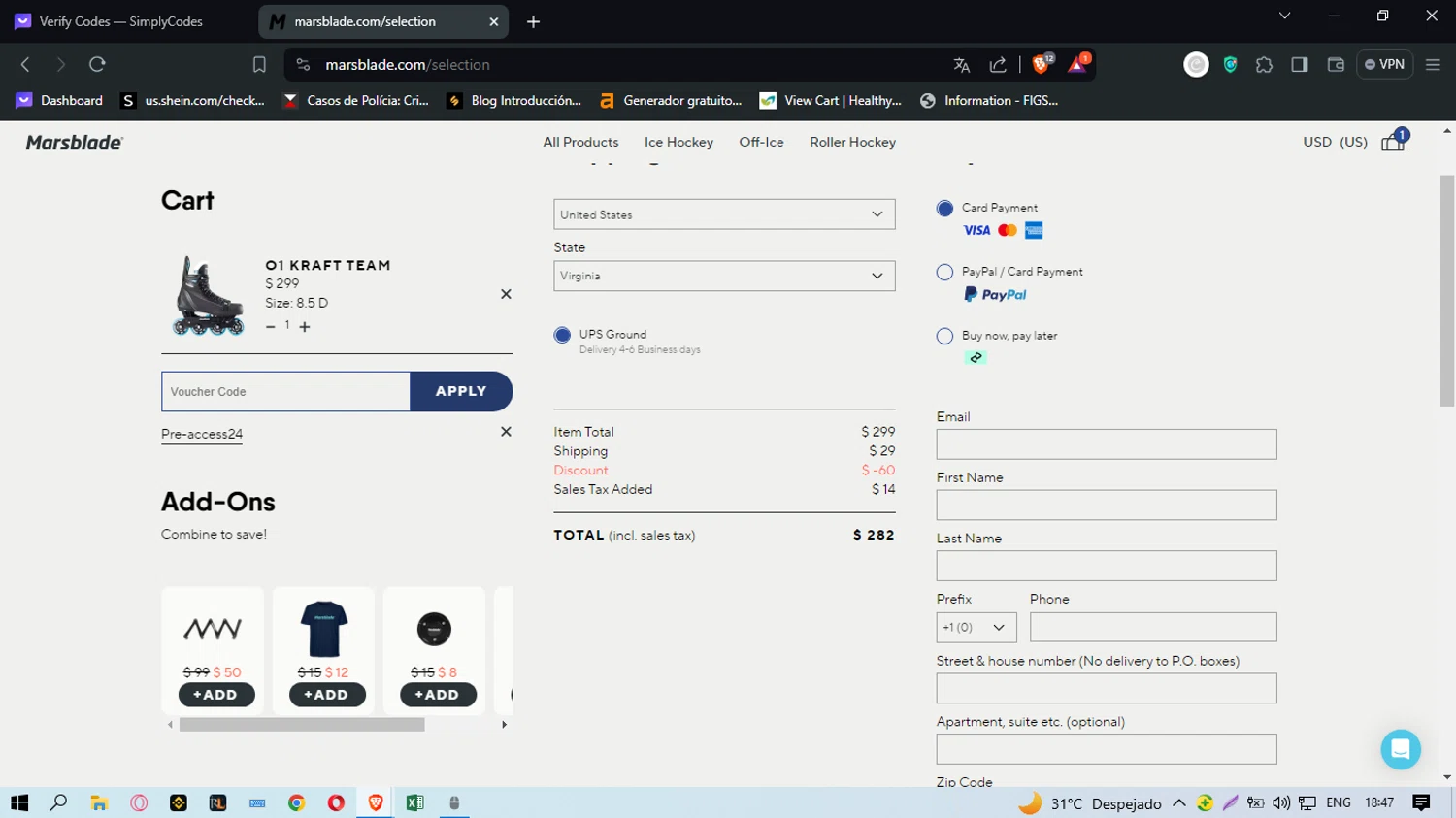Click the navy t-shirt add-on image
1456x818 pixels.
pyautogui.click(x=324, y=629)
